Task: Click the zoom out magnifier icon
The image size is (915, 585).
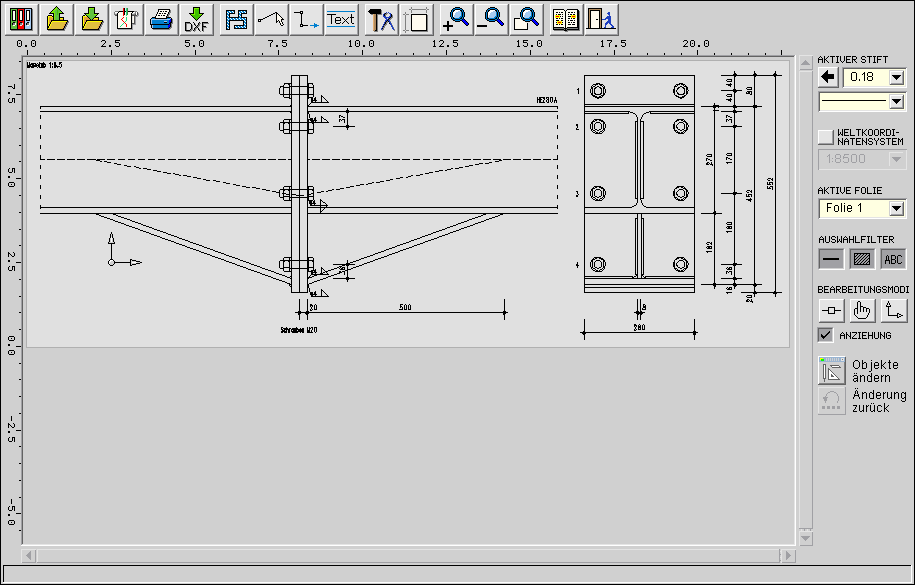Action: click(x=490, y=19)
